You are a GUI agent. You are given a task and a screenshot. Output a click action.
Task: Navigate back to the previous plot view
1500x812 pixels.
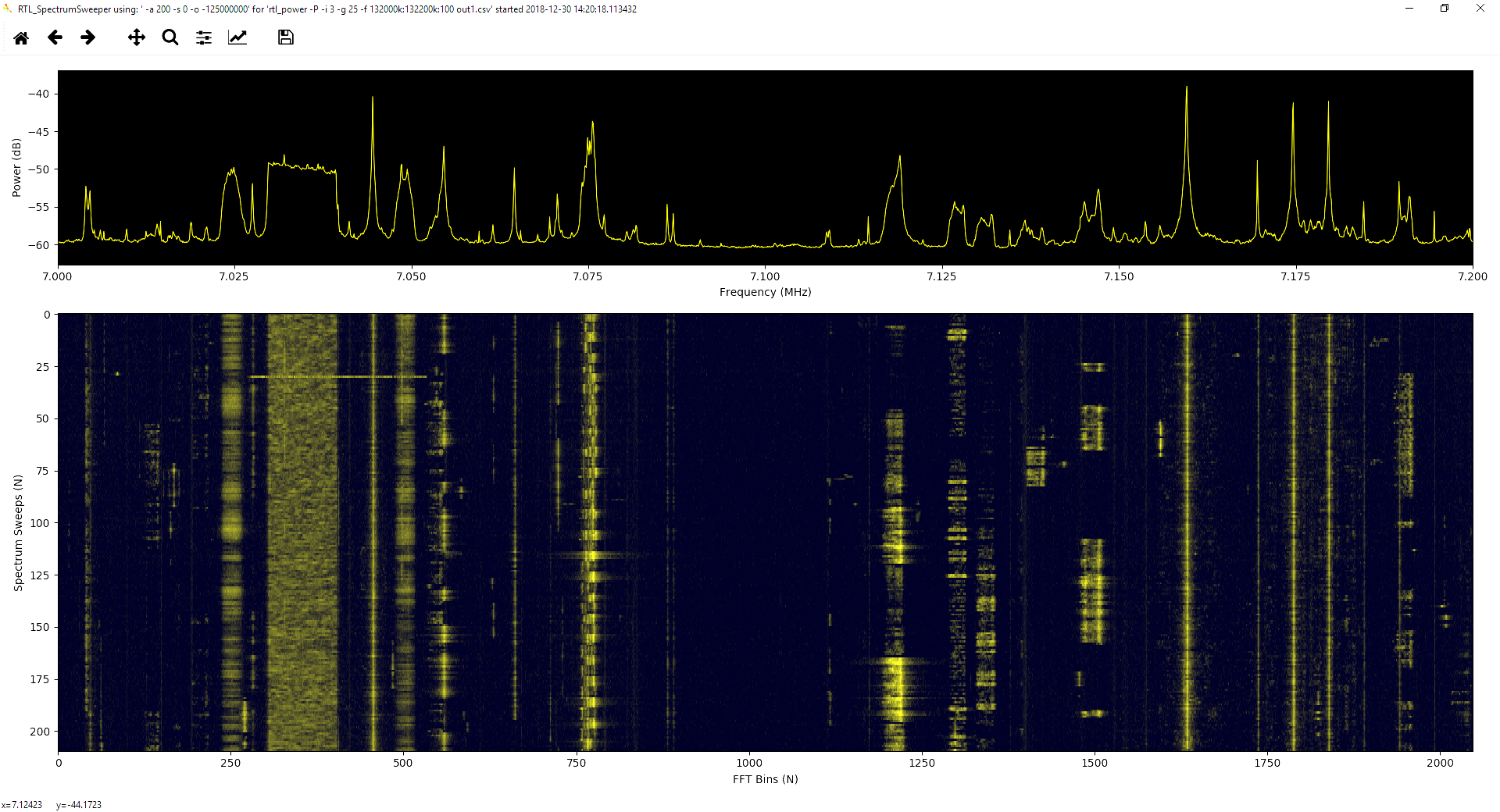[55, 37]
